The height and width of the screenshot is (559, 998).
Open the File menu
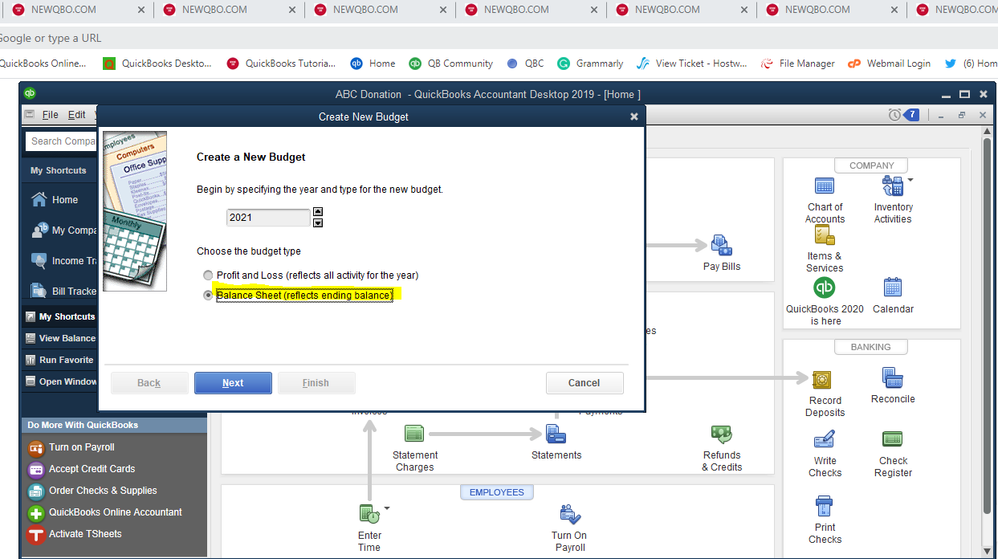[50, 115]
